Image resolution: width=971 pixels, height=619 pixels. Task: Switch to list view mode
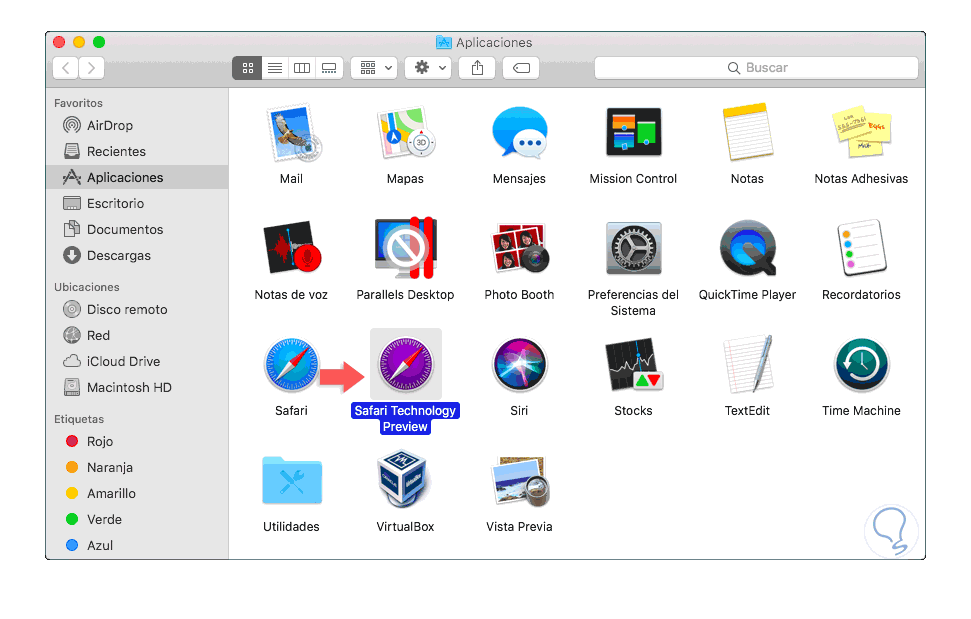click(275, 68)
